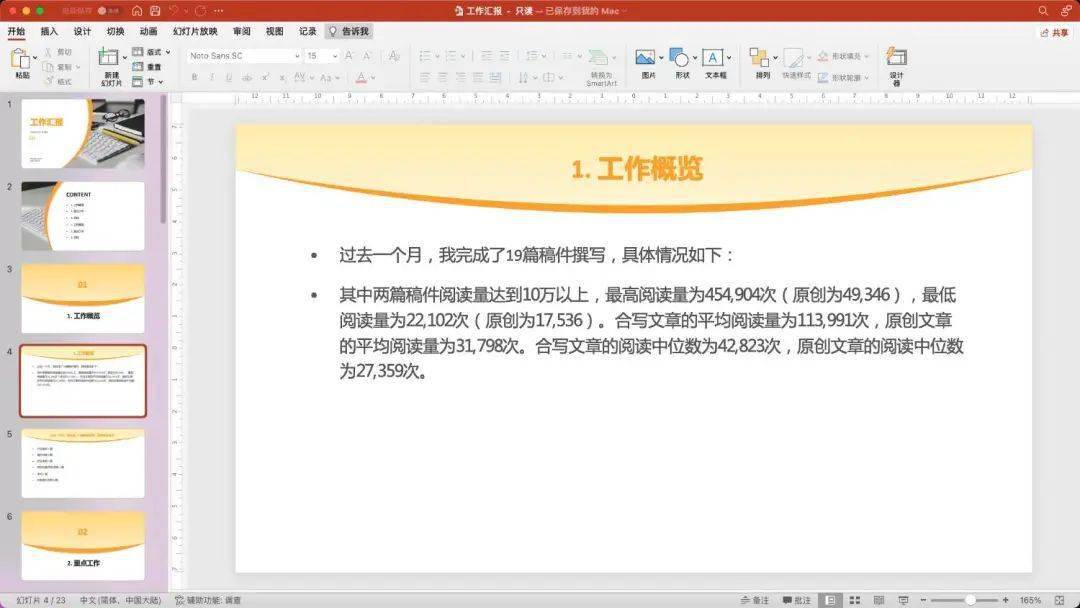Click the zoom in plus button
Screen dimensions: 1080x608
[1006, 600]
